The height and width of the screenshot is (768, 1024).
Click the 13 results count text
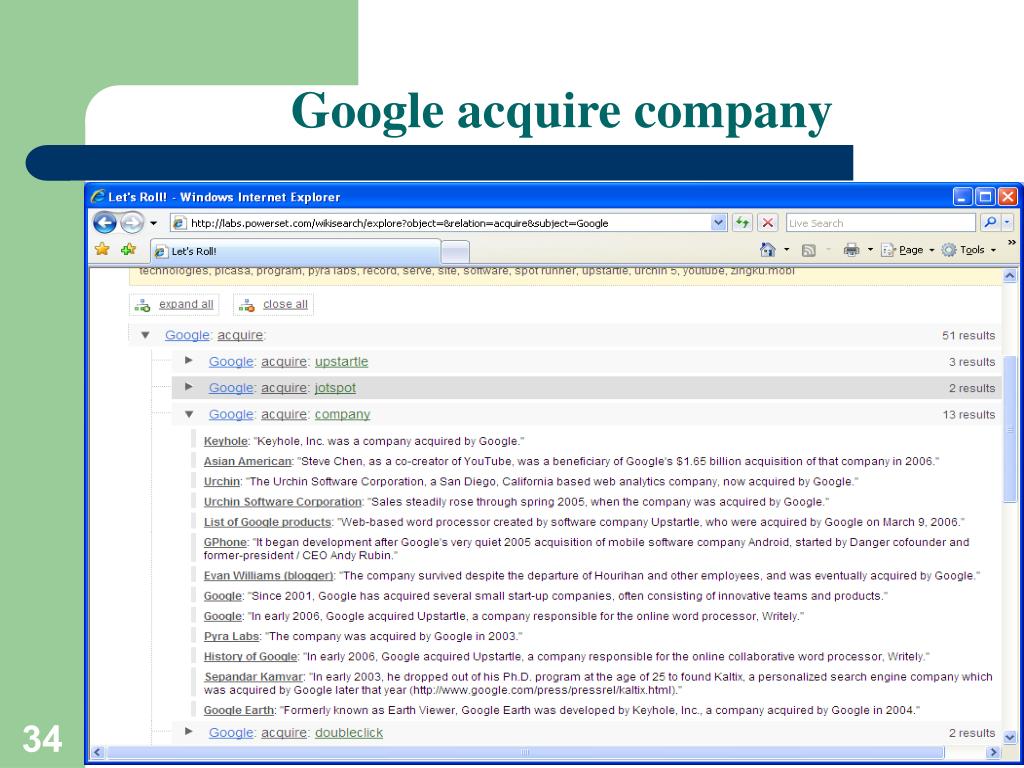[968, 415]
